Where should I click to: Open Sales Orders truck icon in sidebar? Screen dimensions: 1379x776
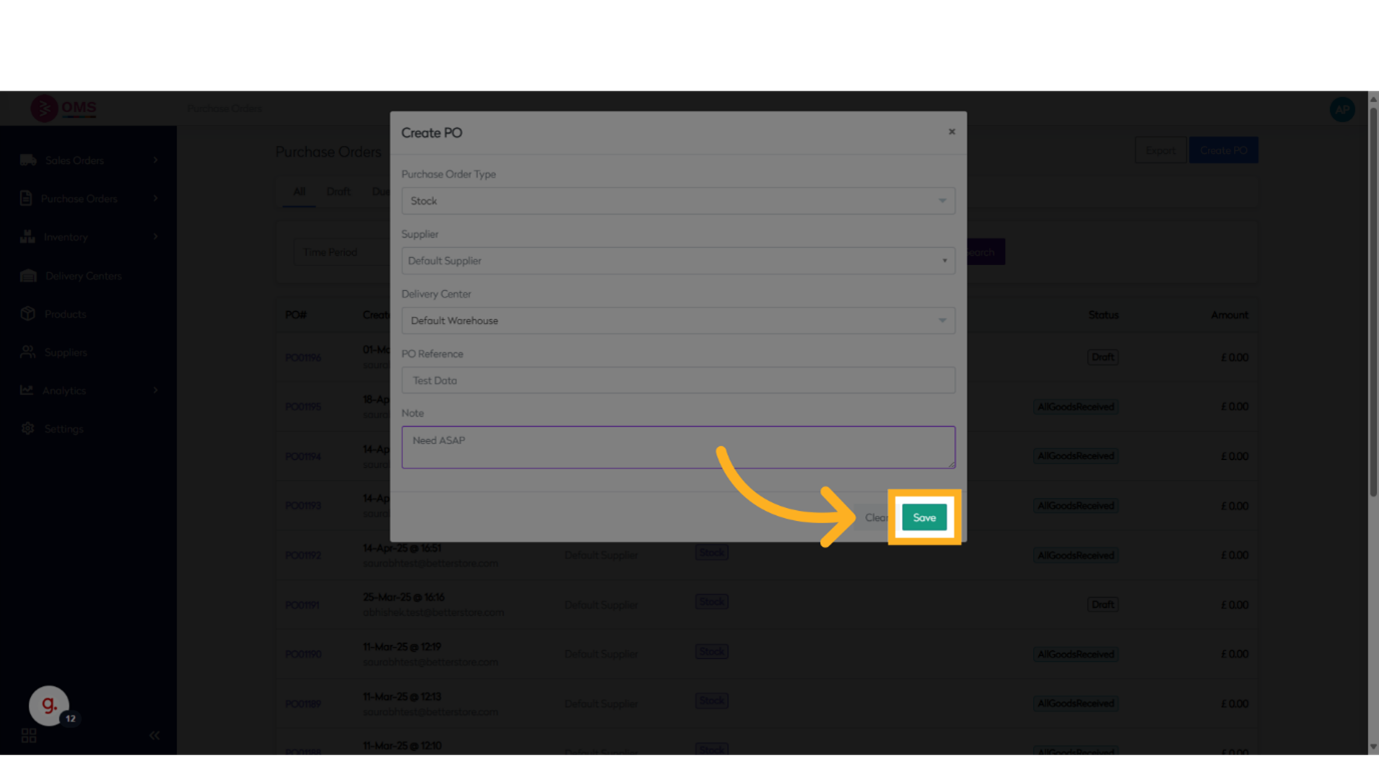[28, 160]
